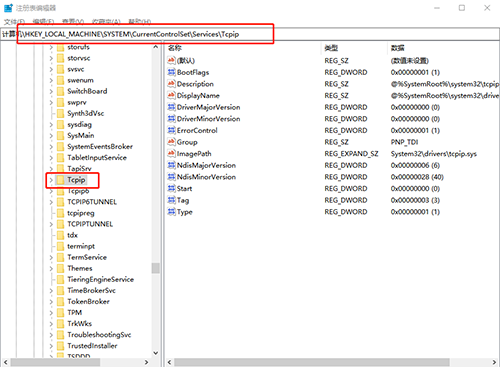Click the DisplayName string value icon

click(x=171, y=95)
